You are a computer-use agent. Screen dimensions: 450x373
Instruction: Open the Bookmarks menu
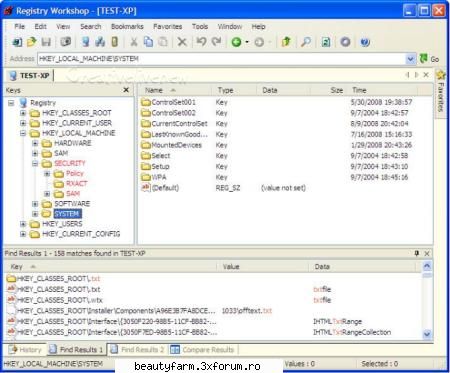pyautogui.click(x=127, y=27)
